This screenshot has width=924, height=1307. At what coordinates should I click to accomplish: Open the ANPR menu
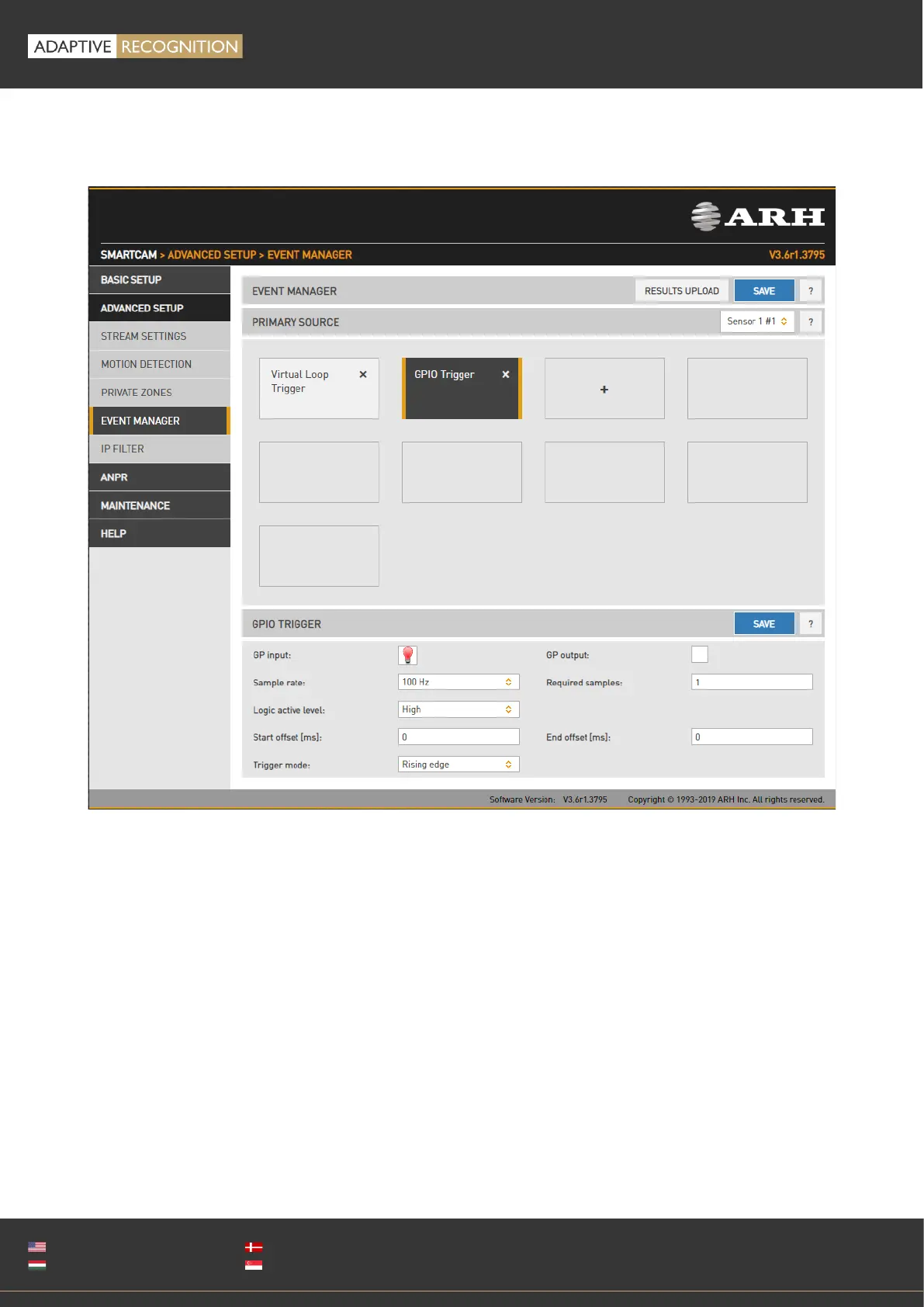[160, 477]
